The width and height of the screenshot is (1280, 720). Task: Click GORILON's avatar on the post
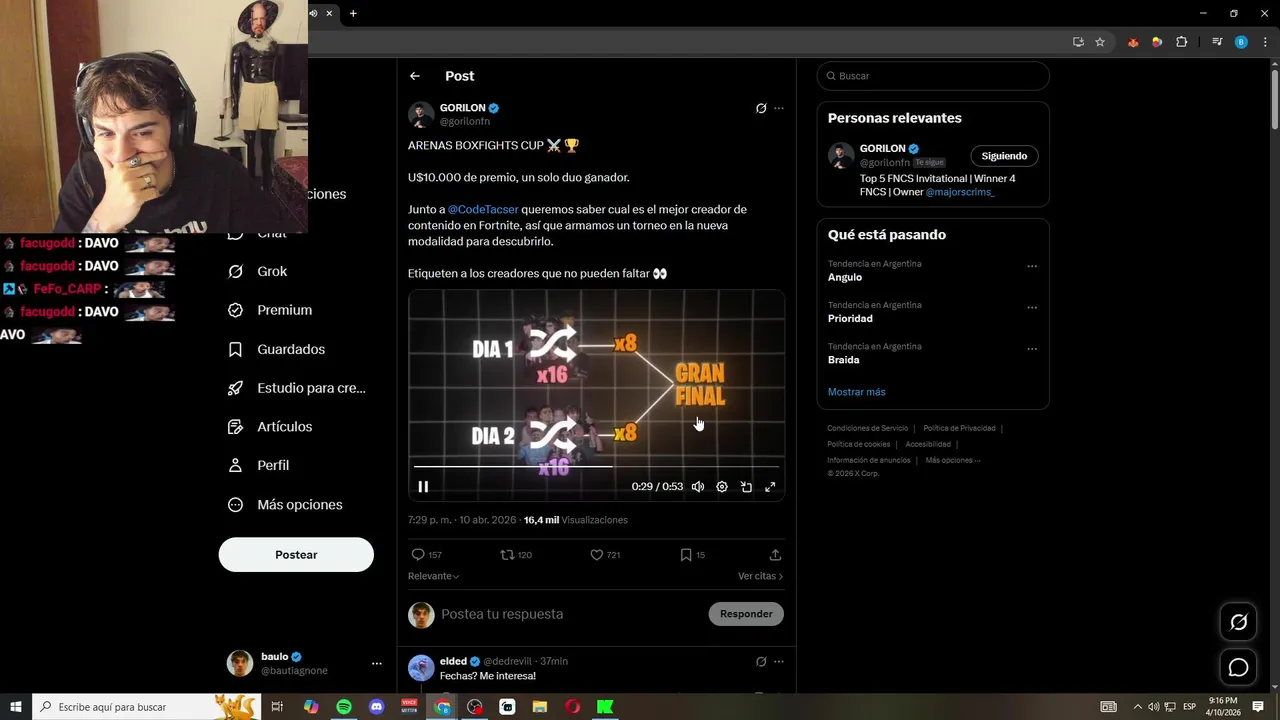coord(421,115)
